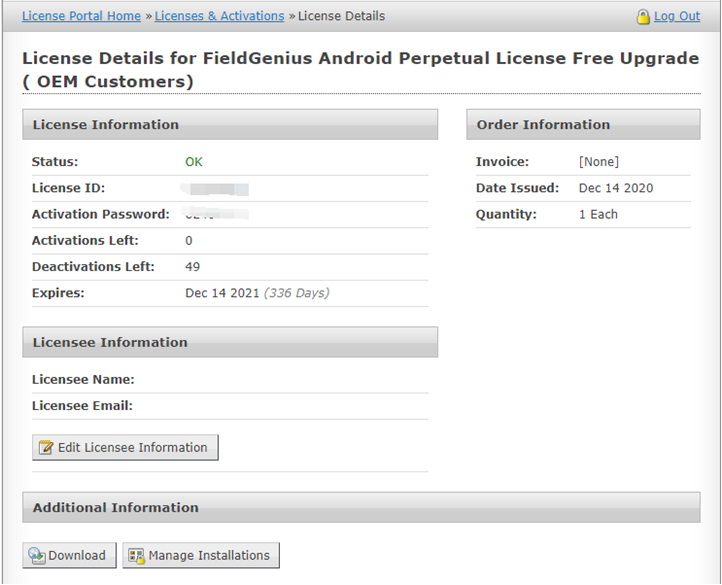Viewport: 722px width, 585px height.
Task: Click the pencil icon on Edit Licensee Information
Action: 46,447
